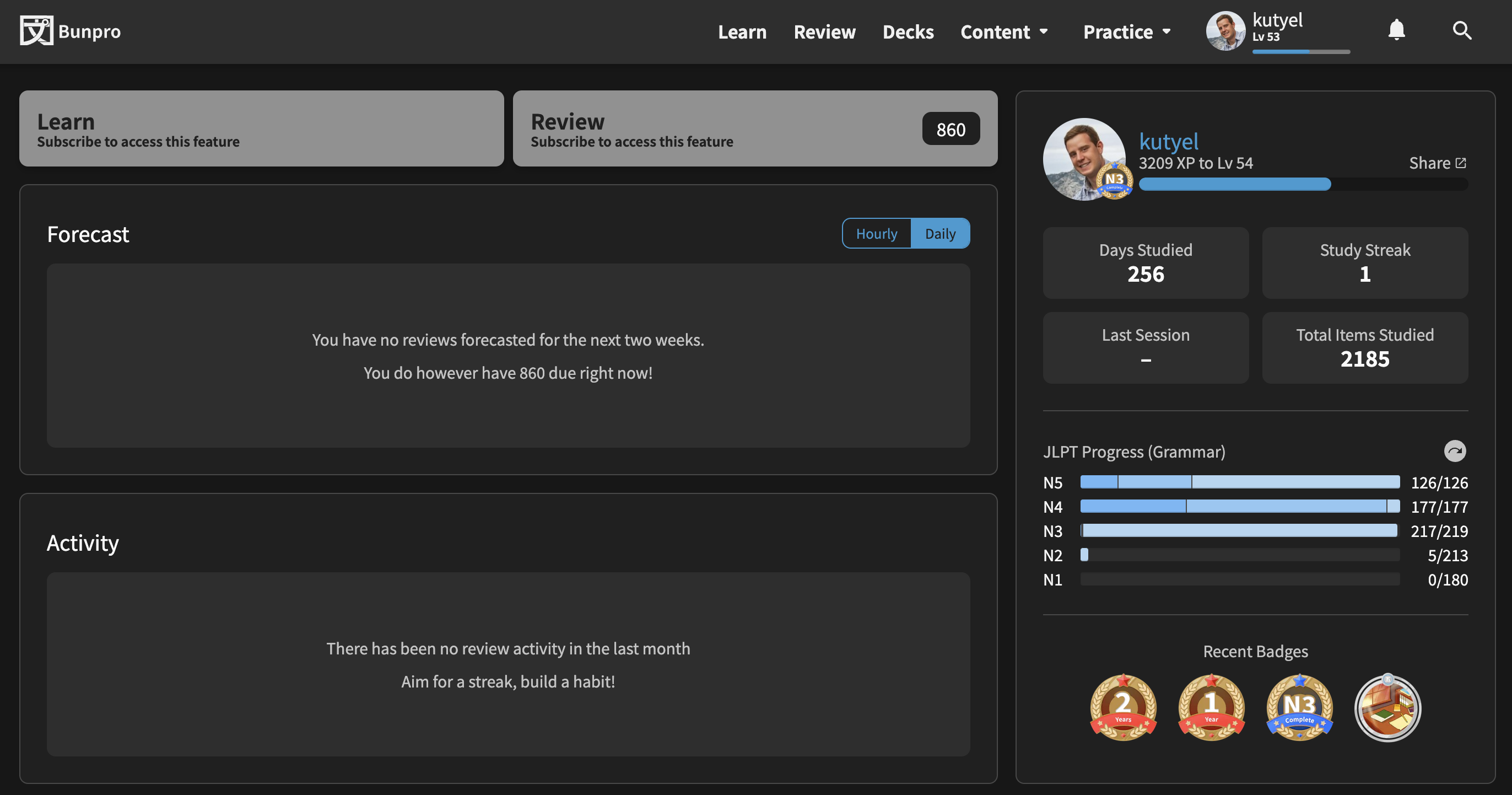Click the Share profile link
This screenshot has width=1512, height=795.
click(1437, 163)
